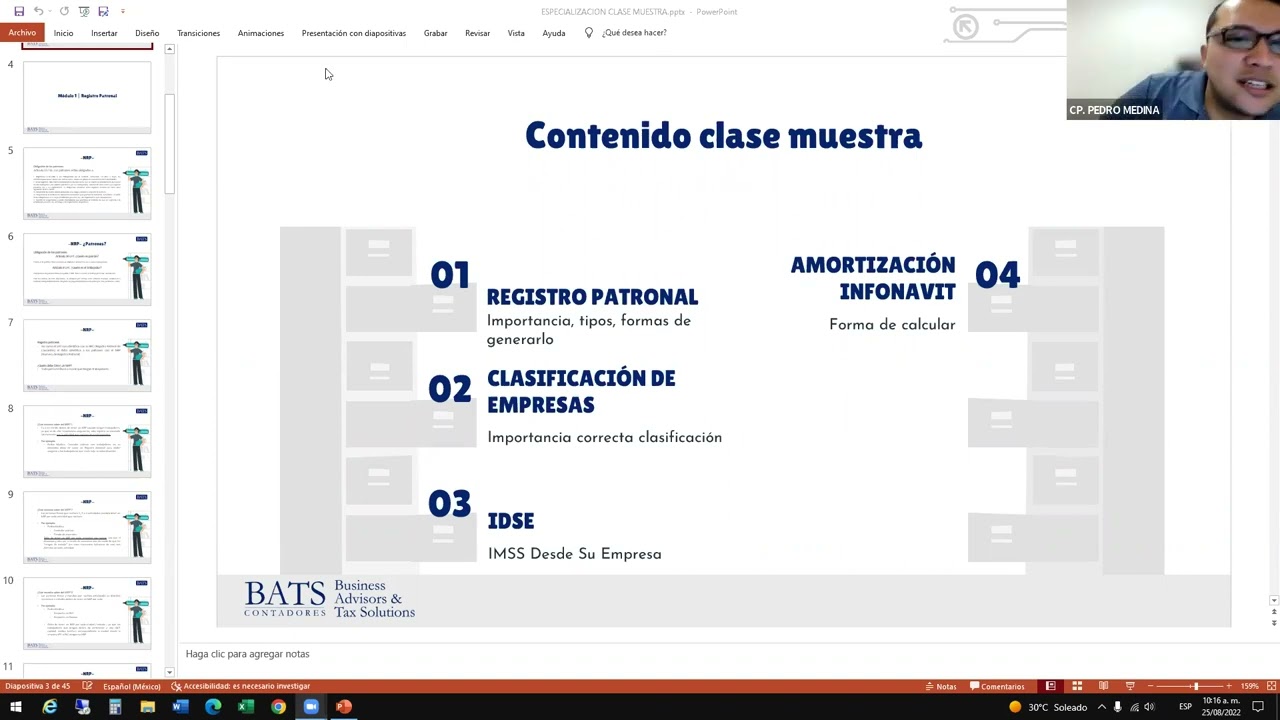The image size is (1280, 720).
Task: Select Normal view button in status bar
Action: pos(1051,686)
